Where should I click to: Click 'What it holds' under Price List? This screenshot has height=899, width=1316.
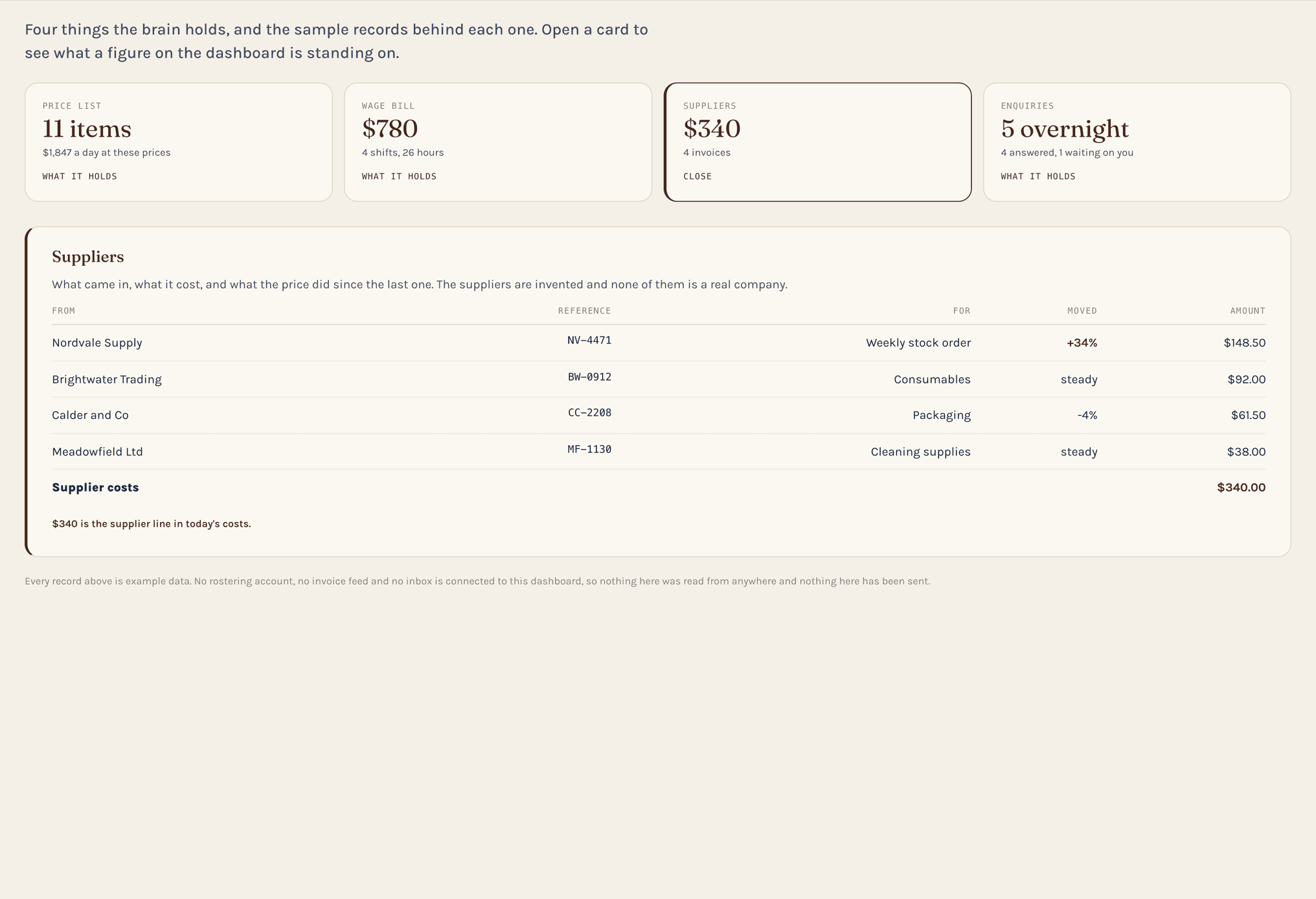click(80, 176)
